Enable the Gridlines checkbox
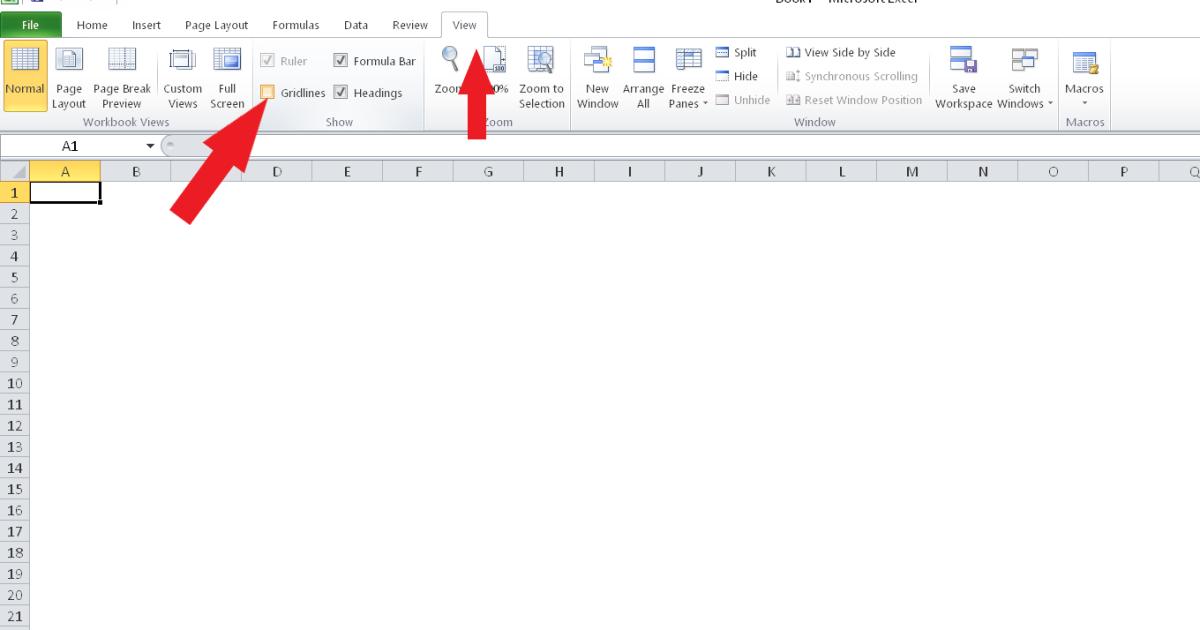The height and width of the screenshot is (630, 1200). [x=268, y=92]
